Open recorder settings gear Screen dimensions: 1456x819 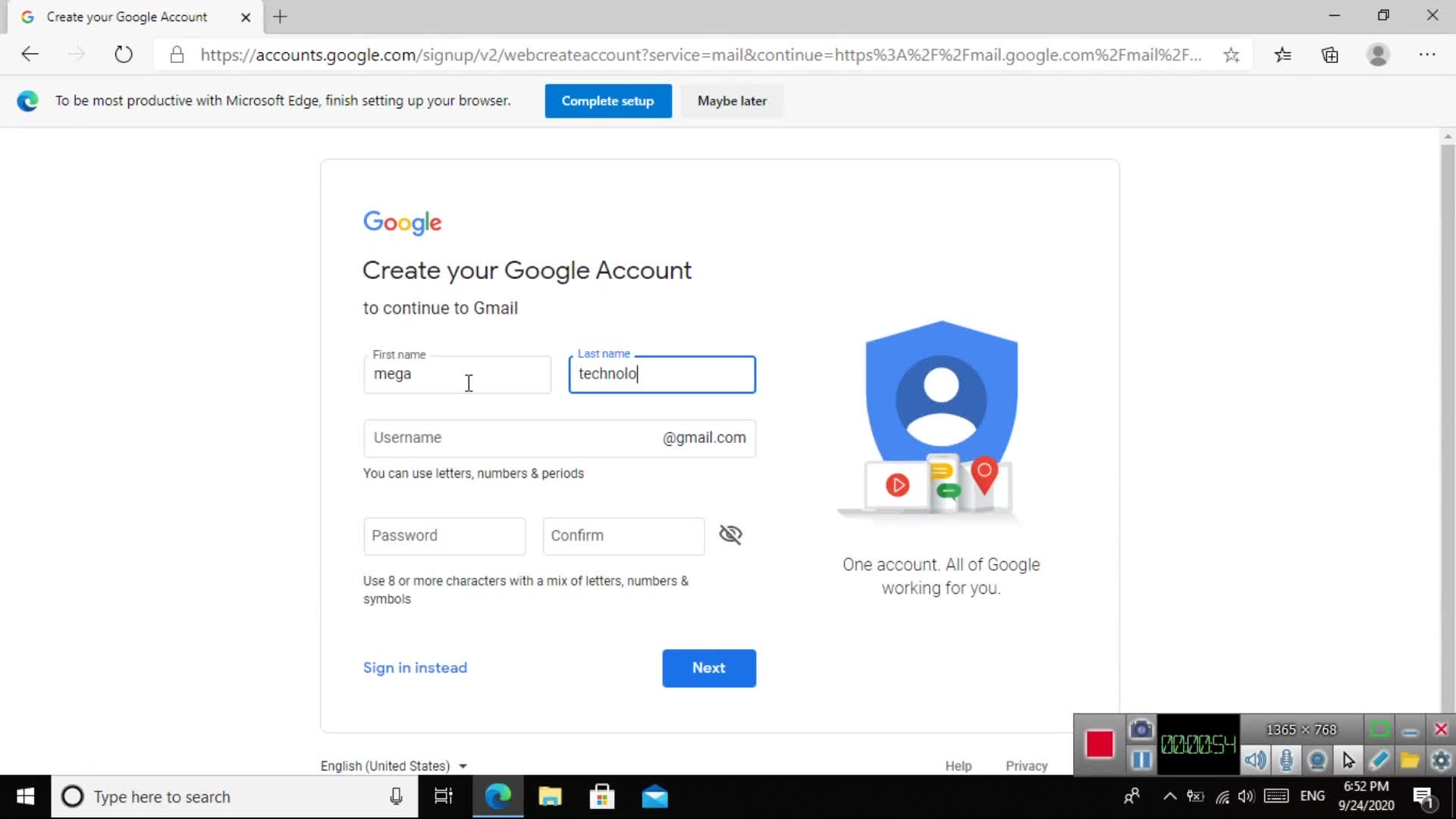pyautogui.click(x=1441, y=760)
